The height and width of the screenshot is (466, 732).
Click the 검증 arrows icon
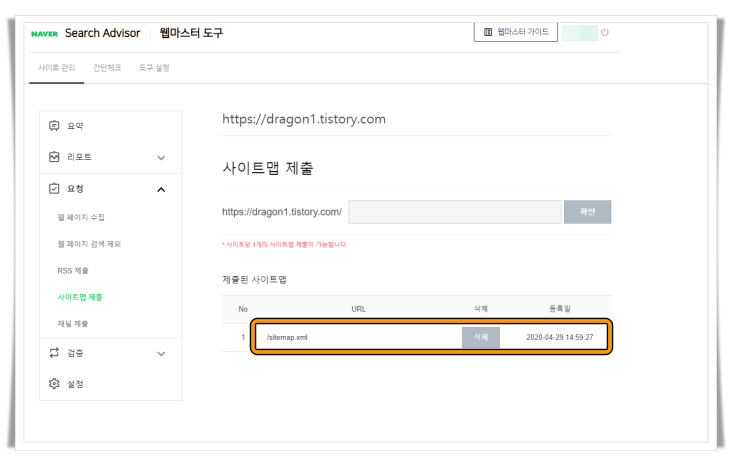[54, 353]
